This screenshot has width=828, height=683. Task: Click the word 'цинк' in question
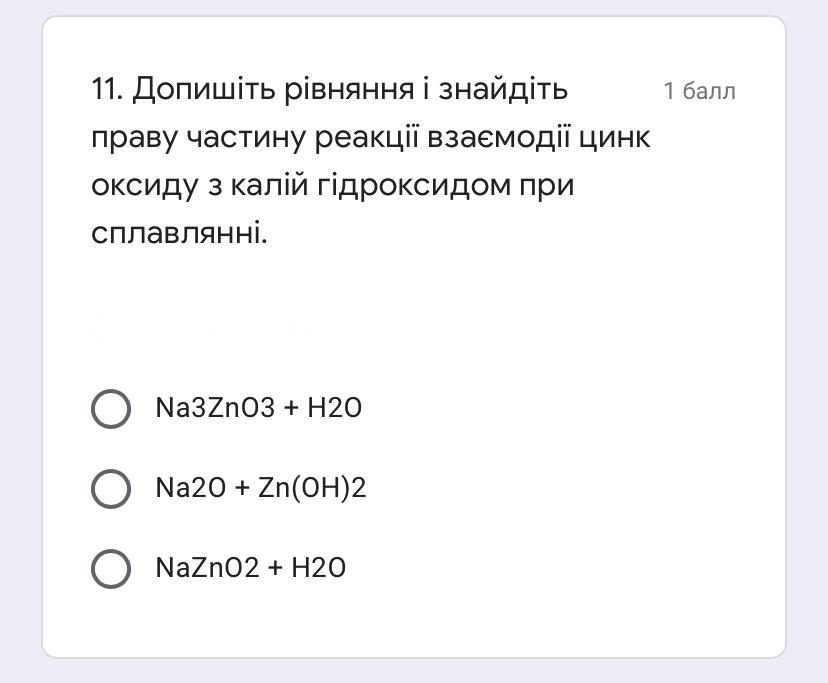tap(614, 139)
